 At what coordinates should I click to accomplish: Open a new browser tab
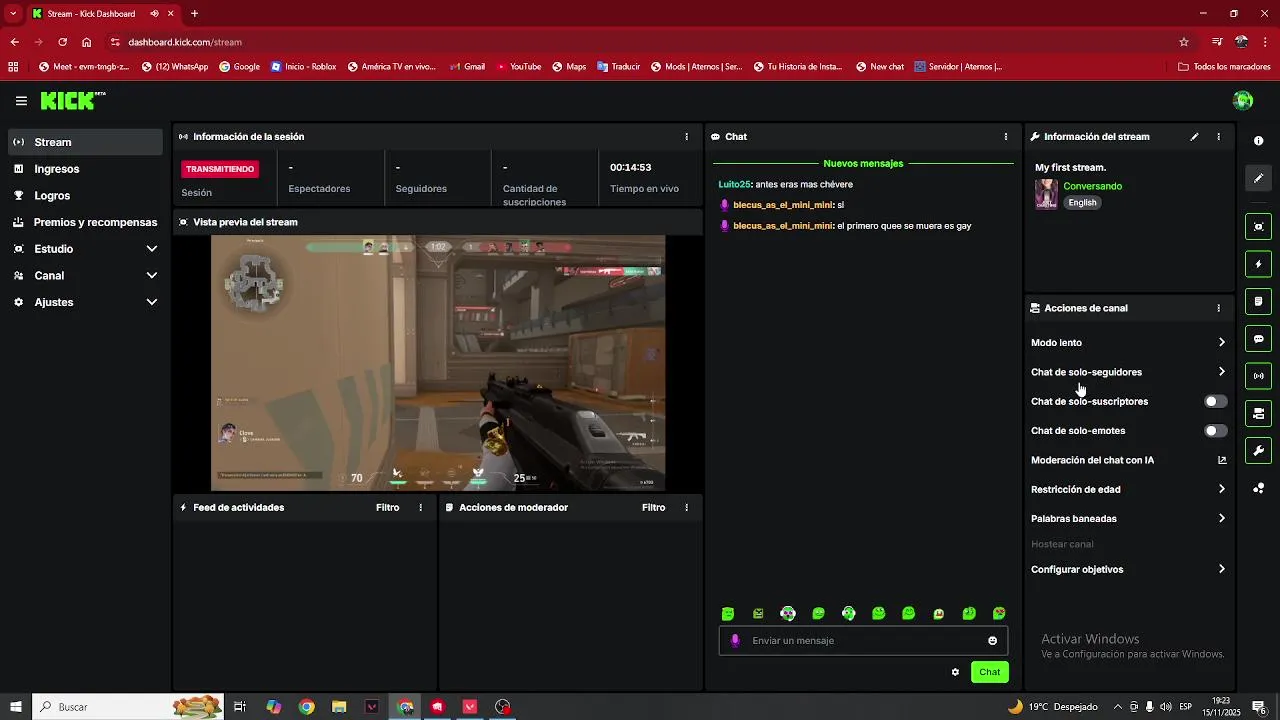pyautogui.click(x=194, y=14)
